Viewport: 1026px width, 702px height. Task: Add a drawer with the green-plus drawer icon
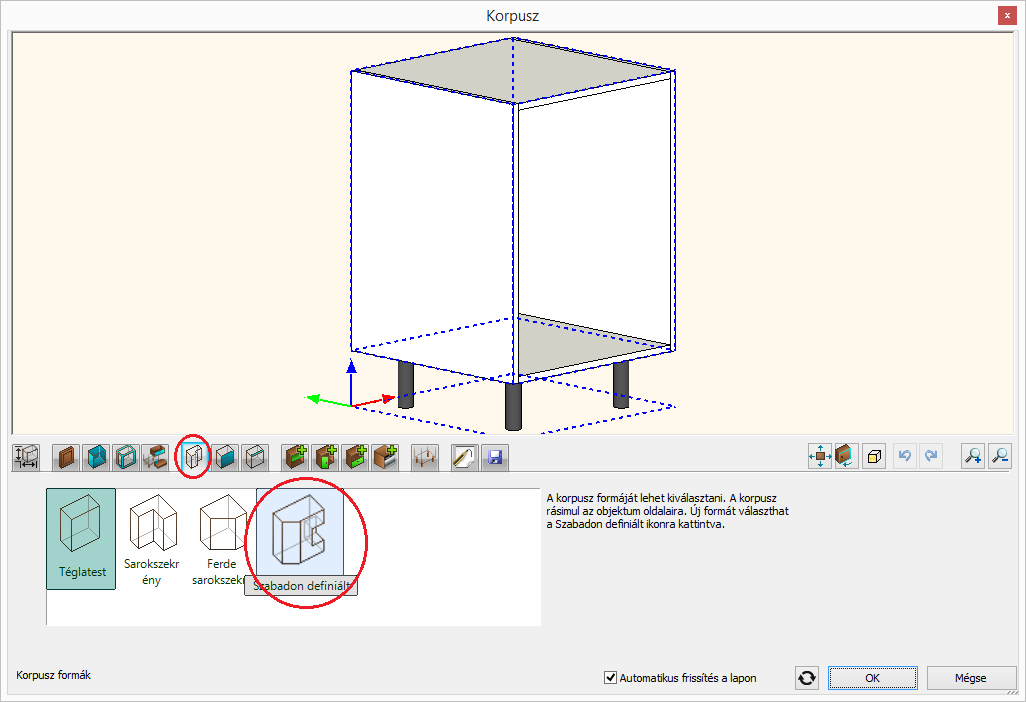coord(355,457)
